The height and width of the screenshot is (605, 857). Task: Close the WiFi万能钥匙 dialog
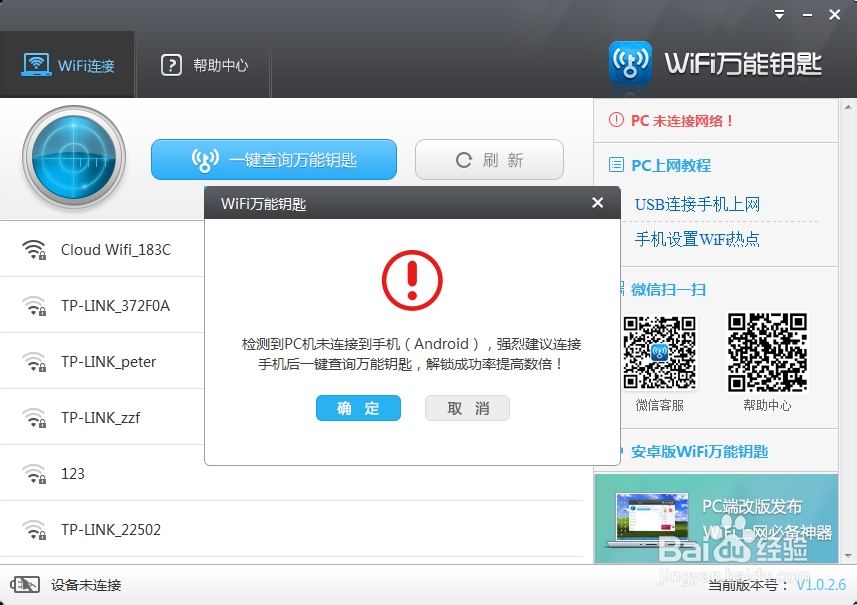click(x=597, y=203)
